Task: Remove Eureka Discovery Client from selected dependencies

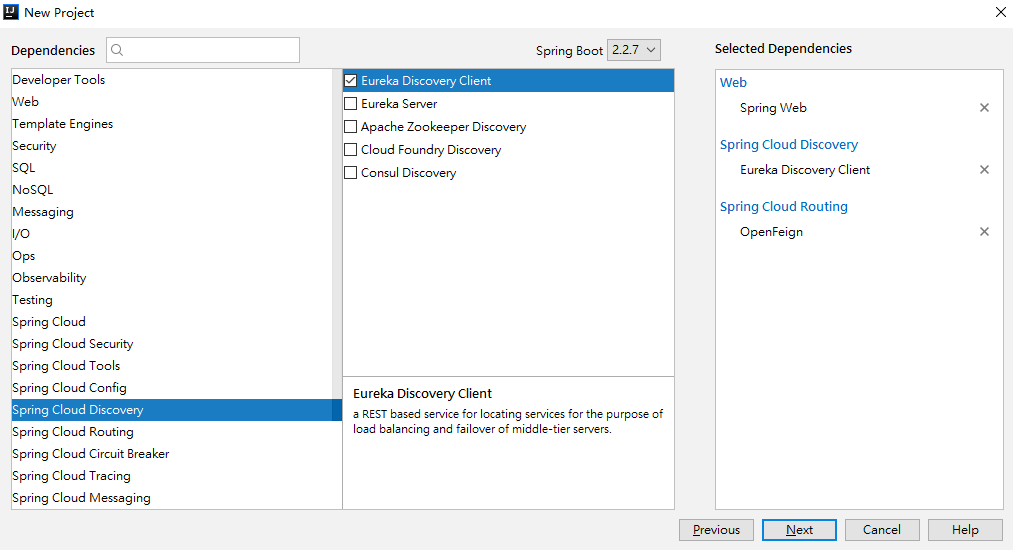Action: point(984,170)
